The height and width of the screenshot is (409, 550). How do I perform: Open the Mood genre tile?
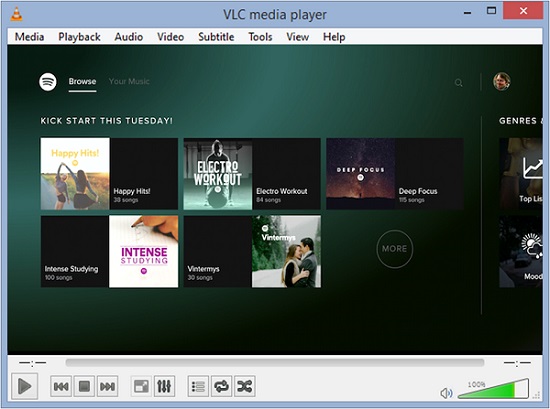pos(521,252)
